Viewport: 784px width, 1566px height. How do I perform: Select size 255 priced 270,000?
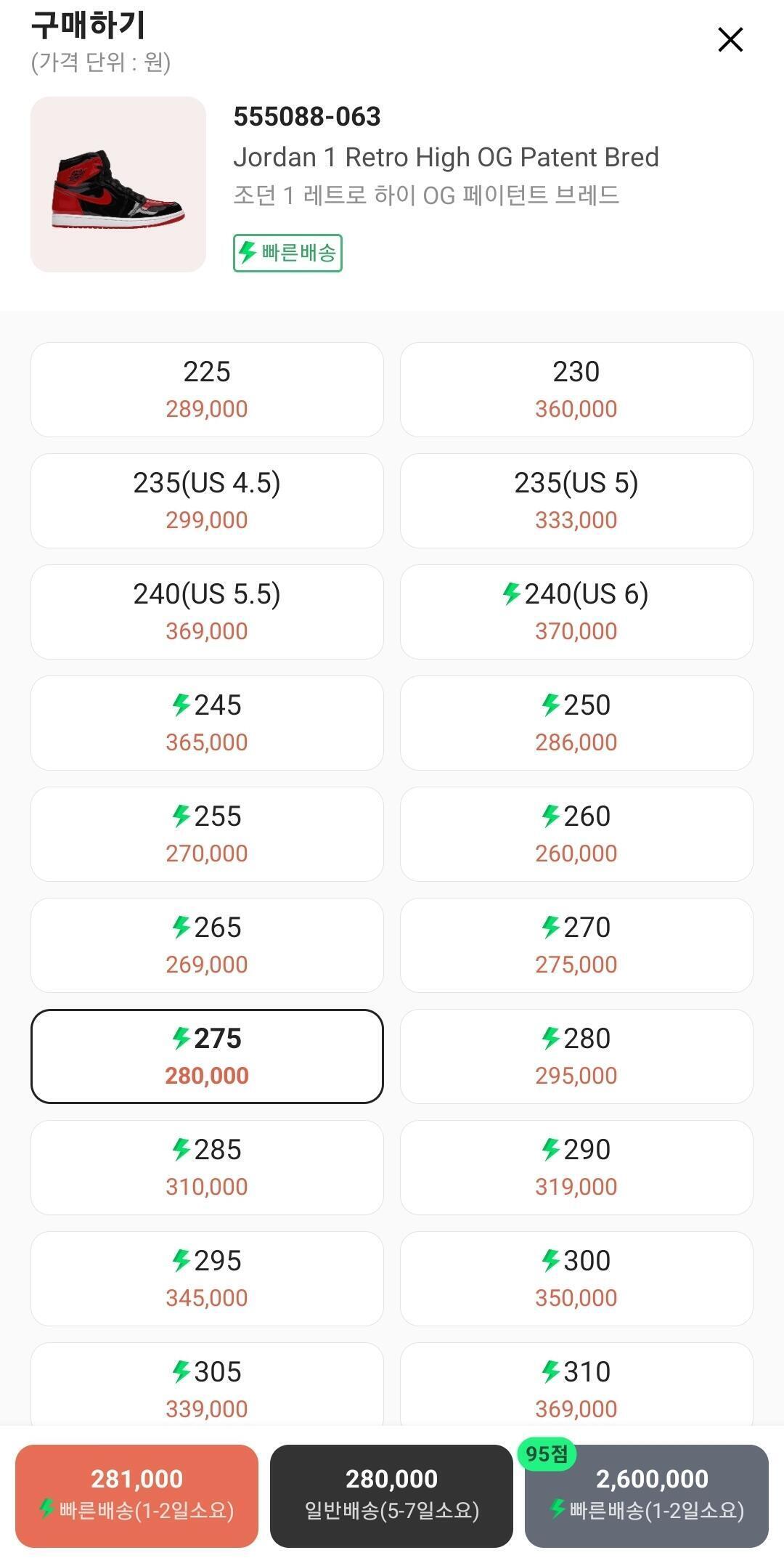point(207,834)
